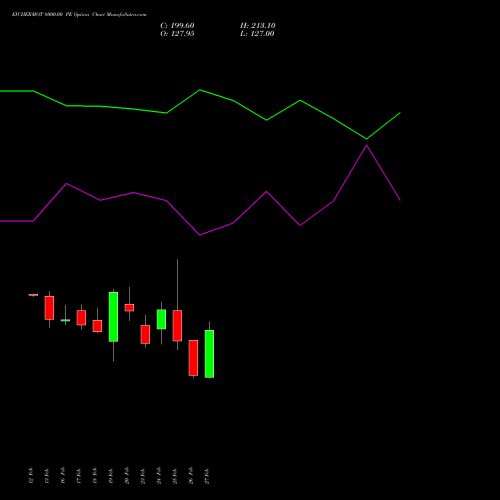Select the 20 Feb date label

(x=127, y=476)
